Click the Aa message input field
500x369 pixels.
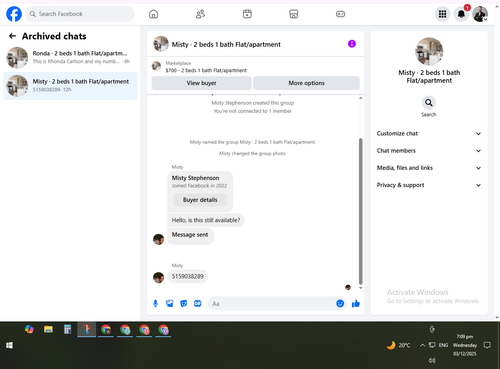[272, 304]
